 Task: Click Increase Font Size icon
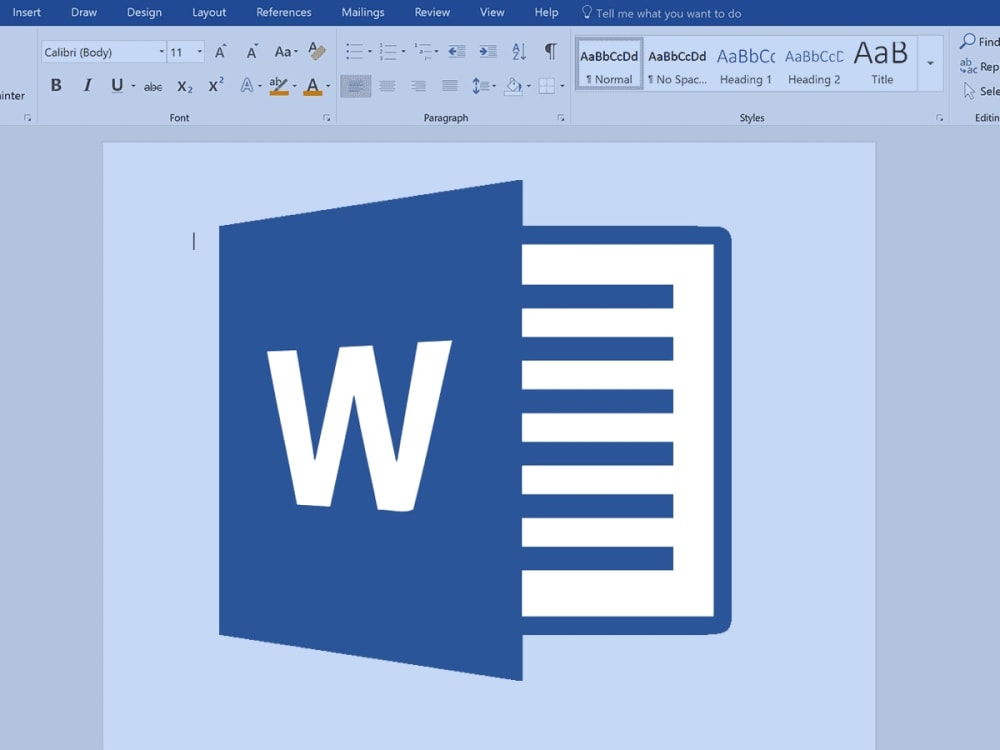[x=220, y=52]
